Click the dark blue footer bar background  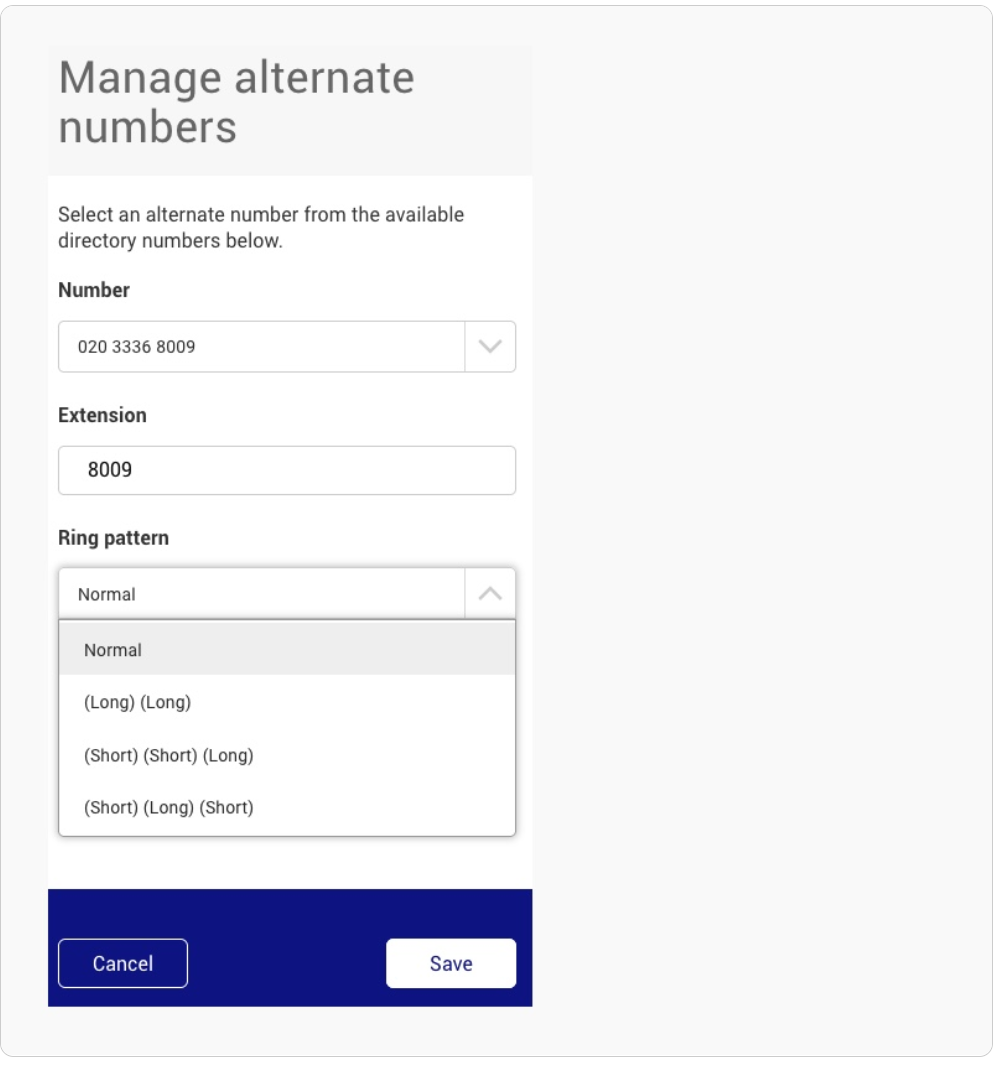[290, 913]
